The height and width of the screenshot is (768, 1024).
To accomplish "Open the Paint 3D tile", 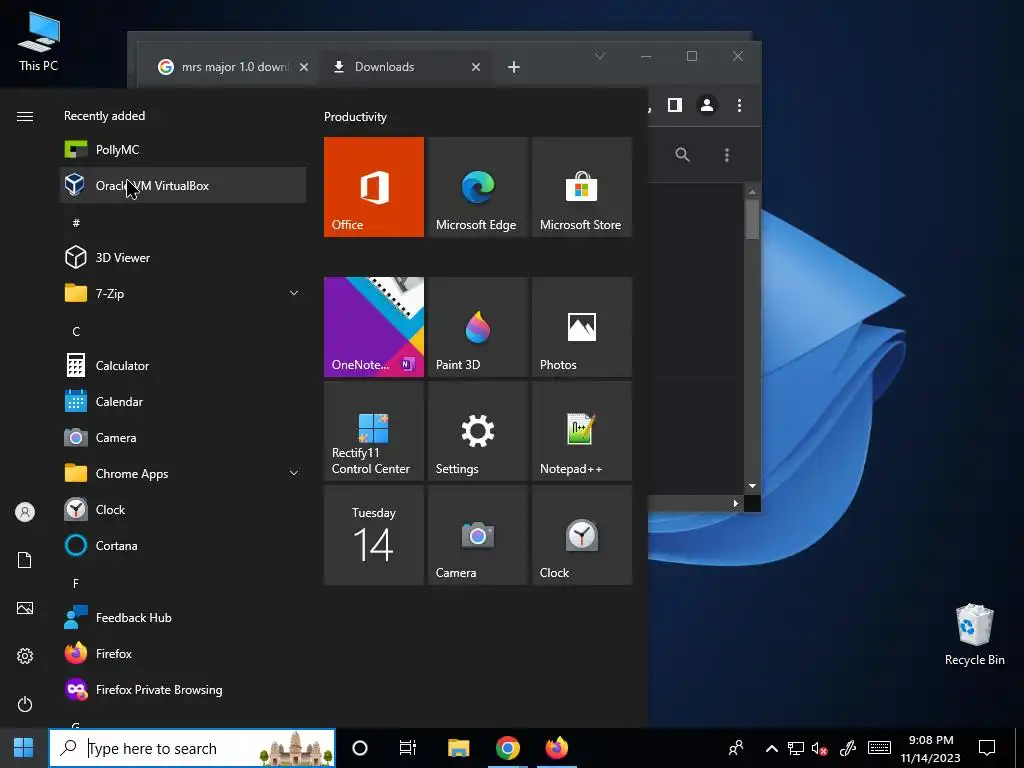I will 477,327.
